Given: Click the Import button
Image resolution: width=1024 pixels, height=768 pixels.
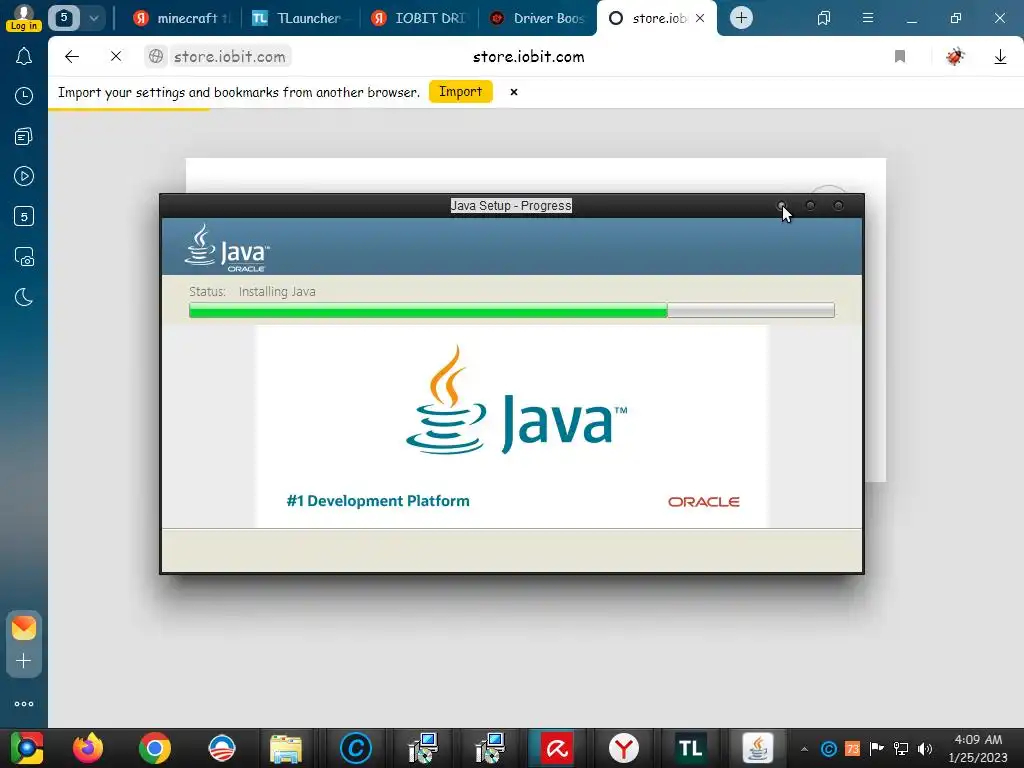Looking at the screenshot, I should (x=460, y=92).
